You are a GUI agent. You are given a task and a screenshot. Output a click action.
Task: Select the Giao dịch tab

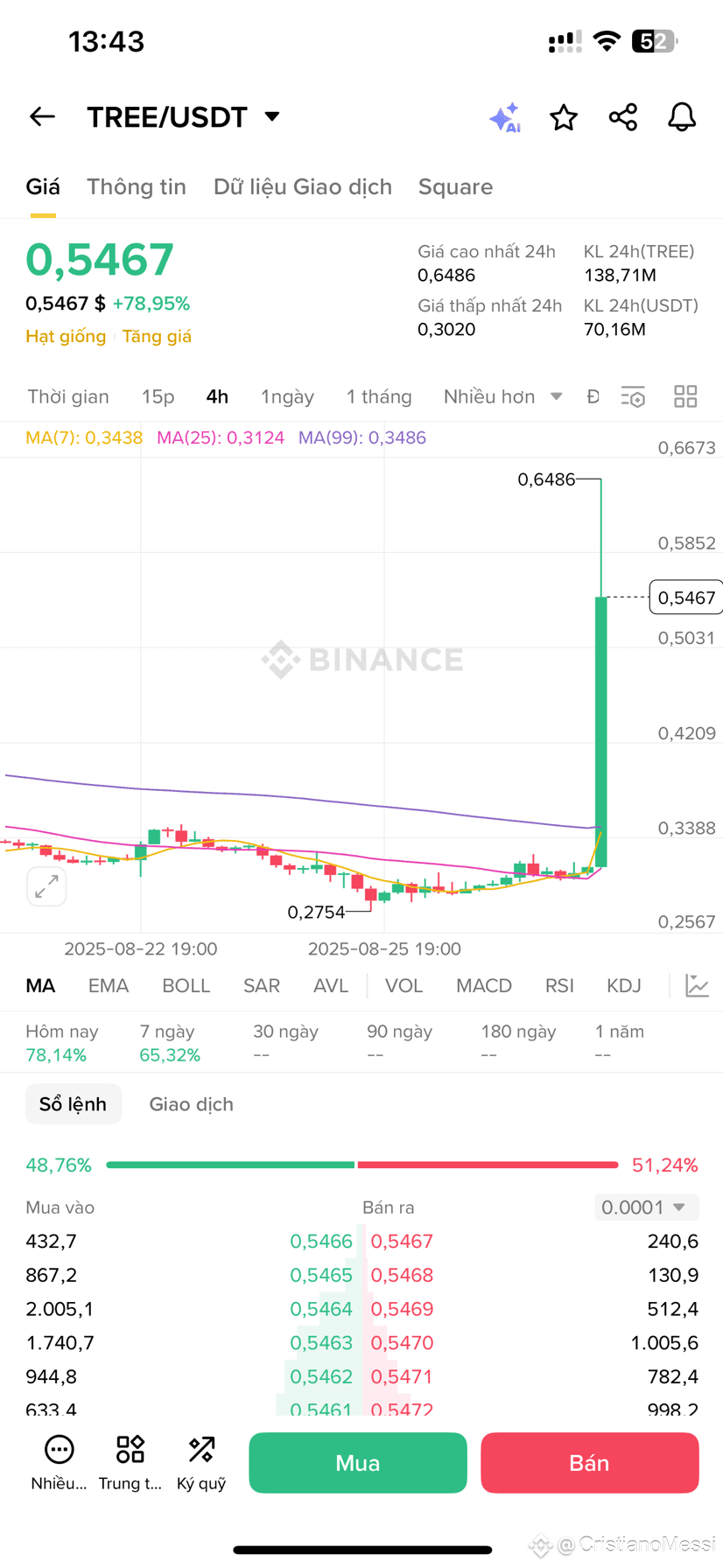(x=191, y=1104)
